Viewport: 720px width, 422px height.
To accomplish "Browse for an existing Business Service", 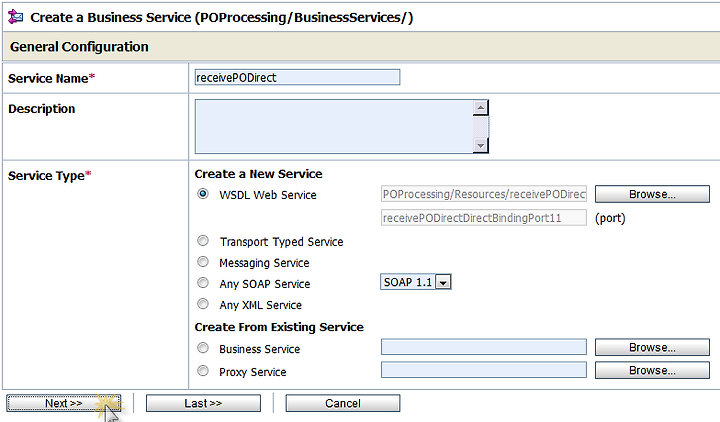I will pyautogui.click(x=652, y=348).
